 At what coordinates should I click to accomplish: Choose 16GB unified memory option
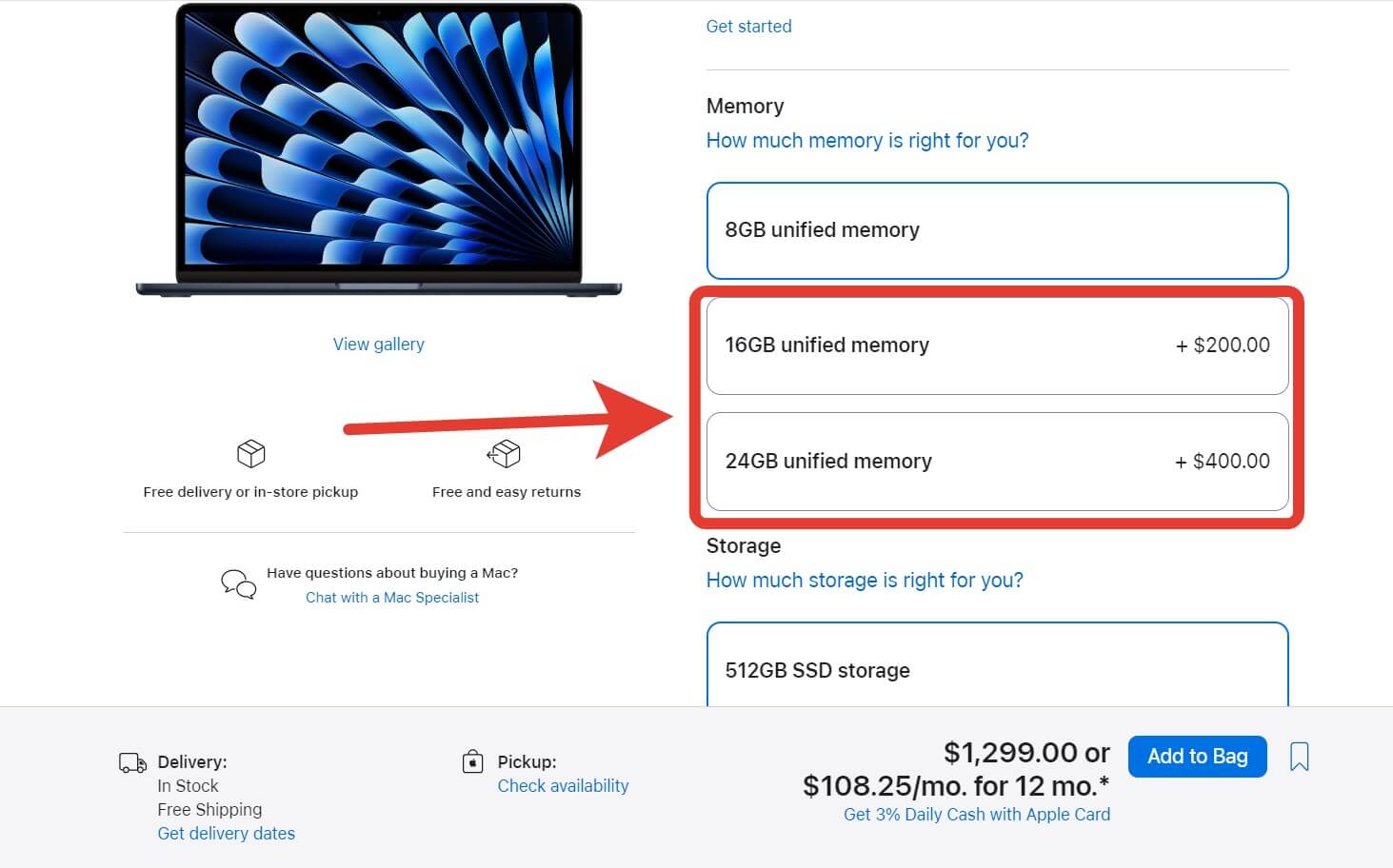pyautogui.click(x=997, y=345)
